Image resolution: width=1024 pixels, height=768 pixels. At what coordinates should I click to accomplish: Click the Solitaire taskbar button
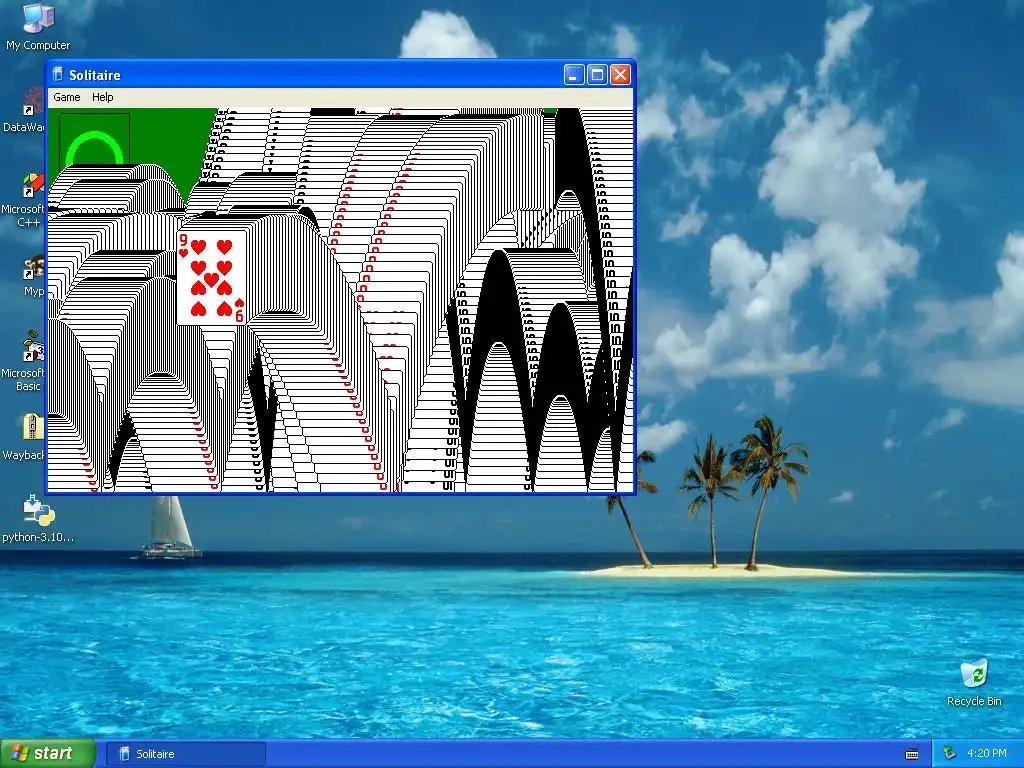pos(186,754)
